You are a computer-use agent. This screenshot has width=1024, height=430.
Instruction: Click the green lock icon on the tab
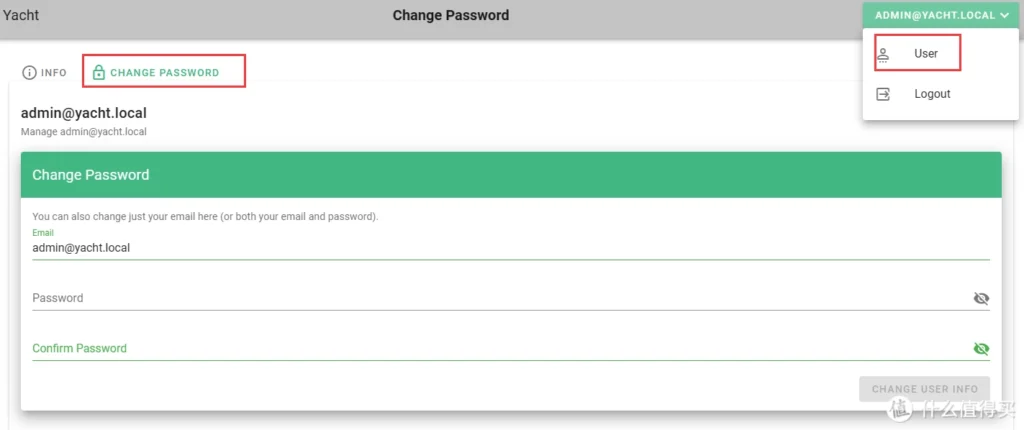(99, 73)
